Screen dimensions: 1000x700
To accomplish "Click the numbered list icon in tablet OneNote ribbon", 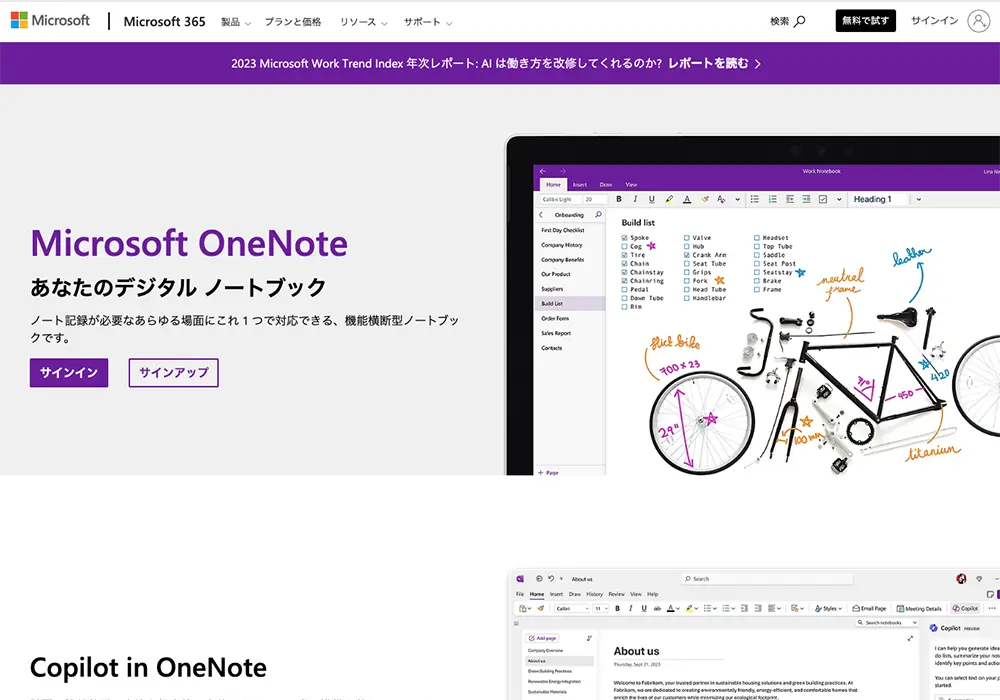I will [x=772, y=199].
